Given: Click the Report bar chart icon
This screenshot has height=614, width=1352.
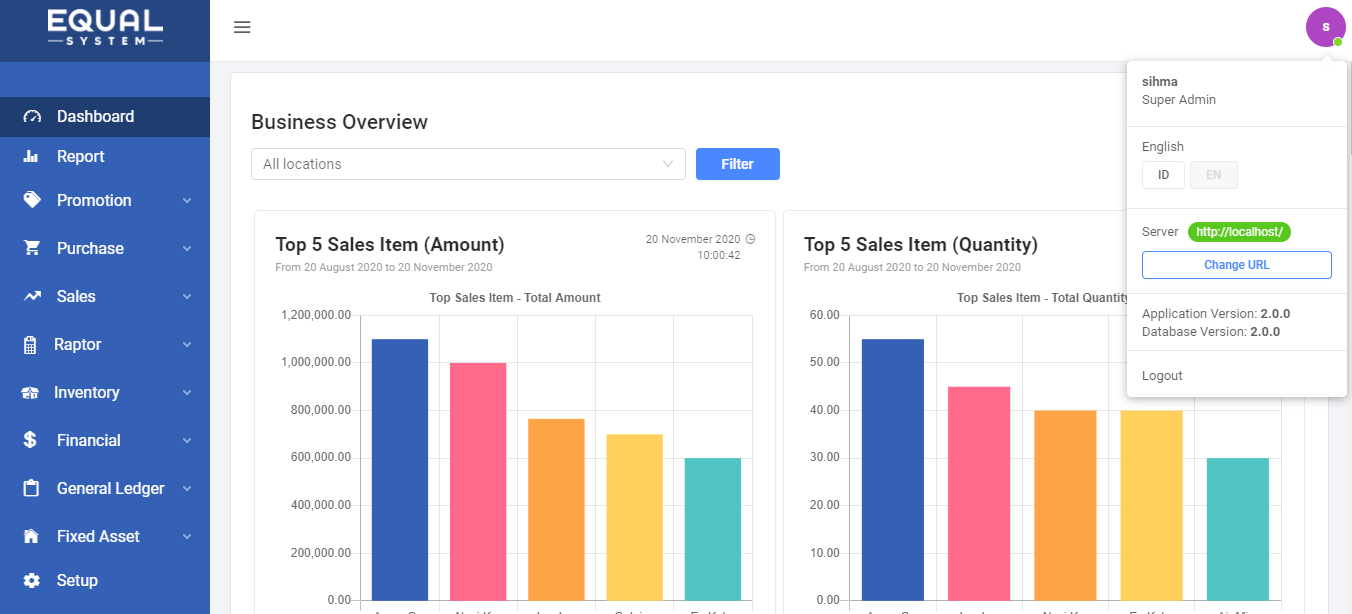Looking at the screenshot, I should point(32,157).
